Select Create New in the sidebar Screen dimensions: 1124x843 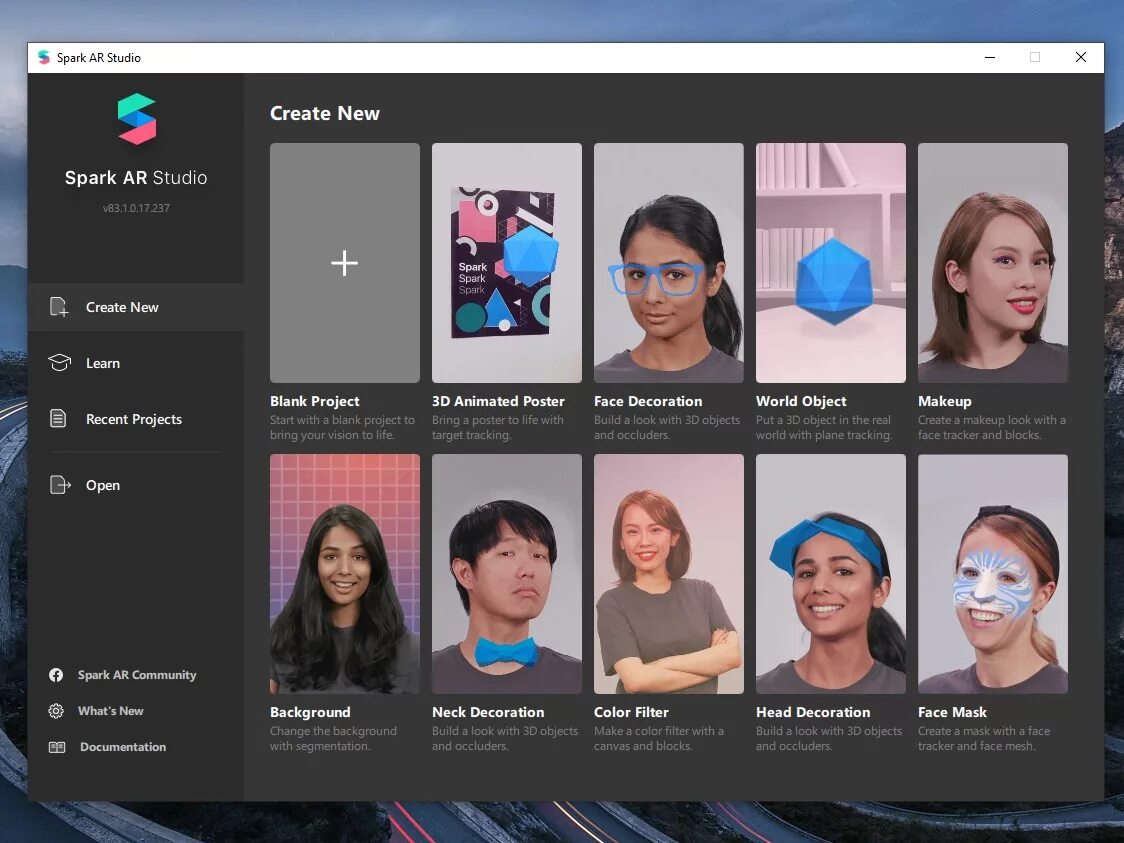coord(136,307)
